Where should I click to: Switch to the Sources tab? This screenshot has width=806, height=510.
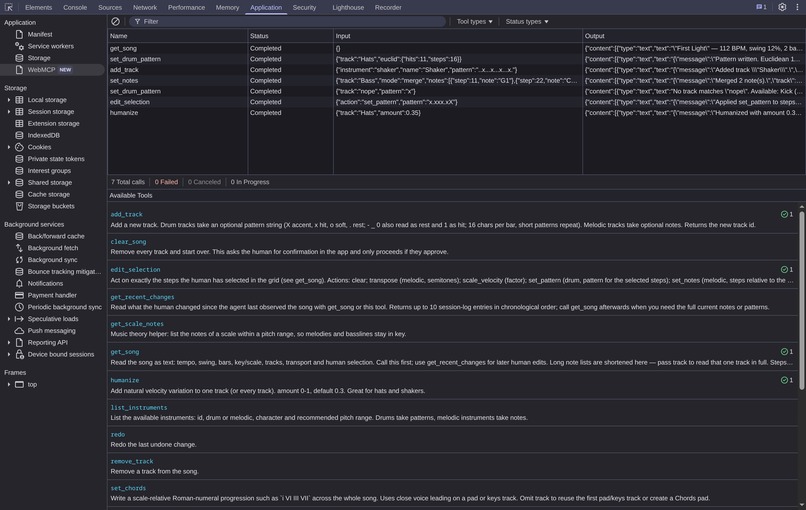click(x=110, y=7)
